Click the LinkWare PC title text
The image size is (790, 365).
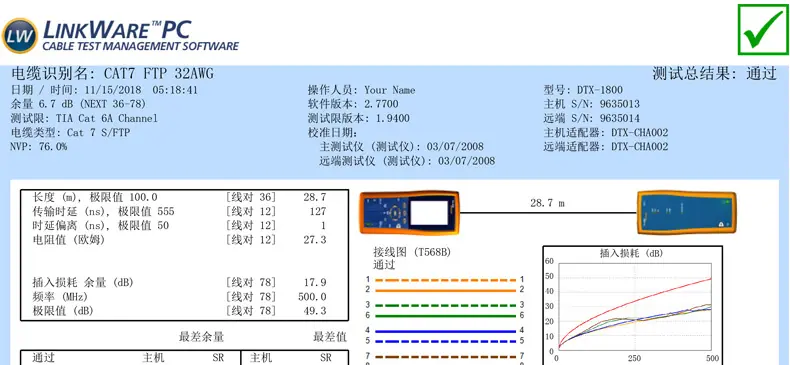(117, 30)
